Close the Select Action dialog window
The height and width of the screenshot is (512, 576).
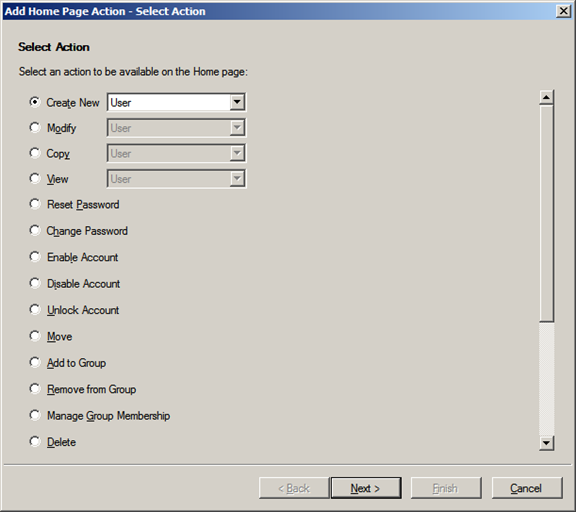pos(564,11)
